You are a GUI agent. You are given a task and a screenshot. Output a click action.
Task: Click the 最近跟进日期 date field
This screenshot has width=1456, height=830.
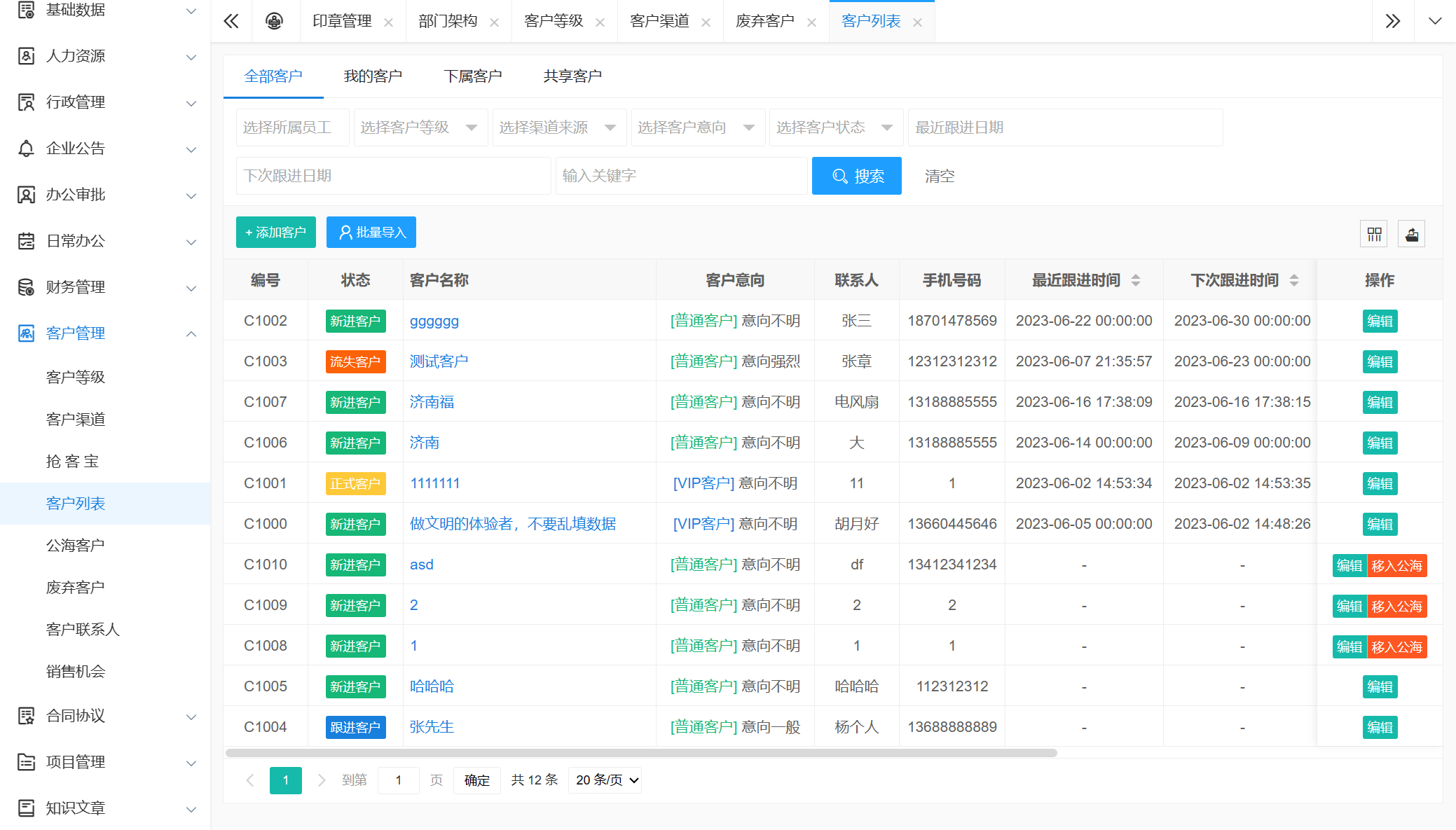click(x=1065, y=127)
